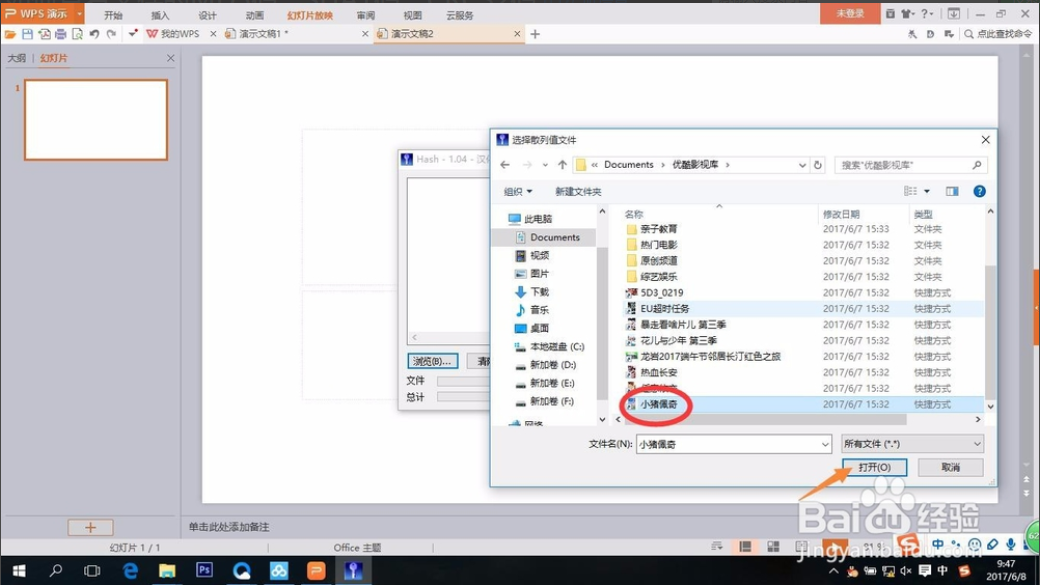Viewport: 1040px width, 585px height.
Task: Open the 设计 ribbon tab
Action: coord(208,15)
